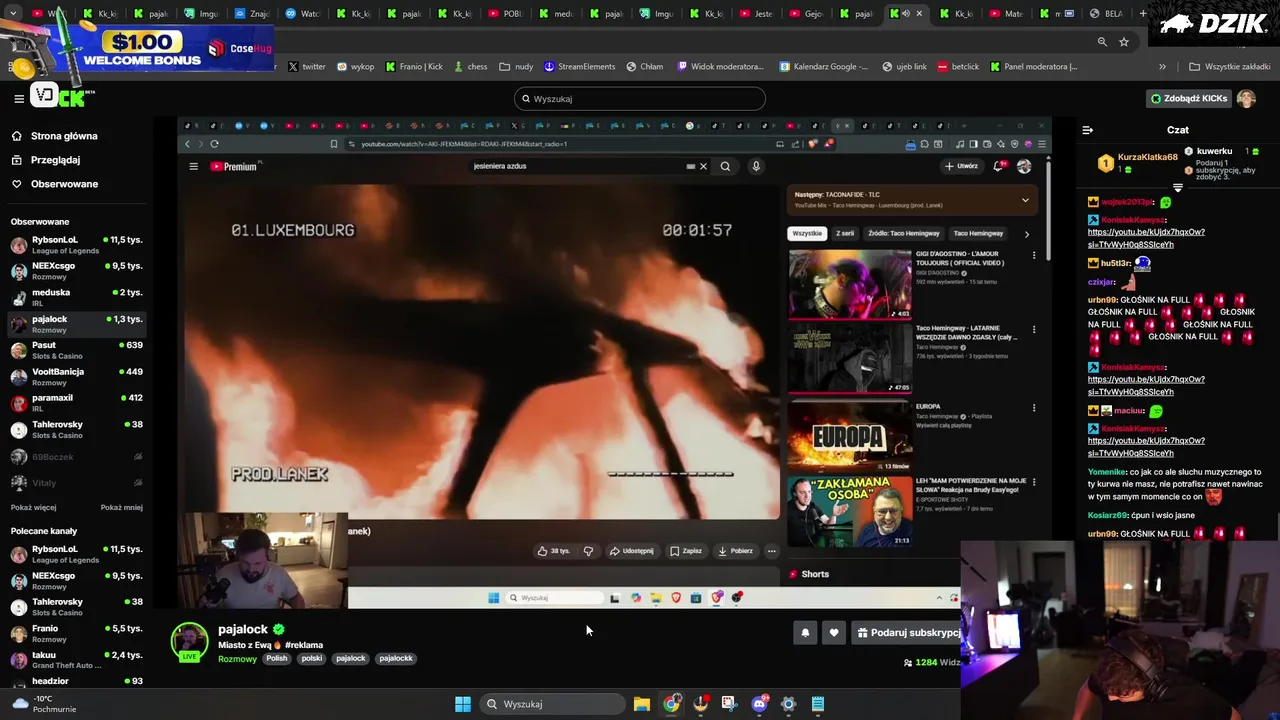Open the Rozmowy category link
This screenshot has width=1280, height=720.
(x=237, y=659)
